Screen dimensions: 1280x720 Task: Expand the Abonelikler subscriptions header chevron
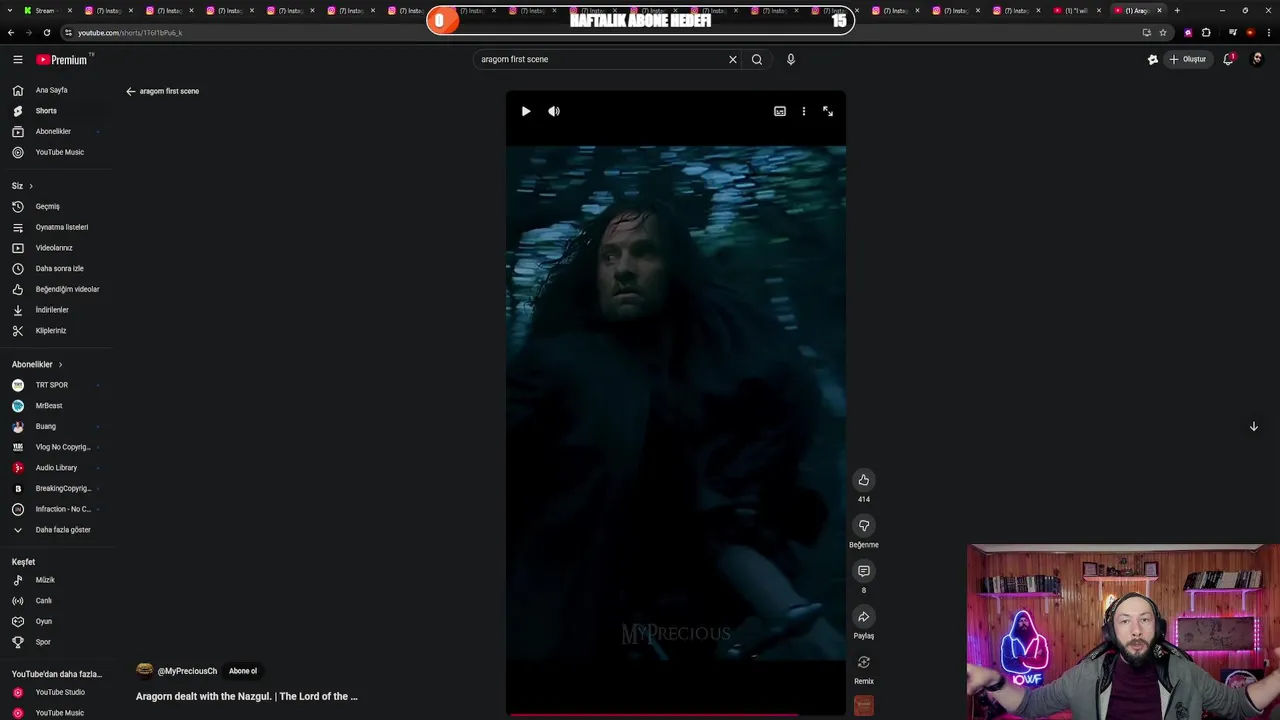[60, 365]
